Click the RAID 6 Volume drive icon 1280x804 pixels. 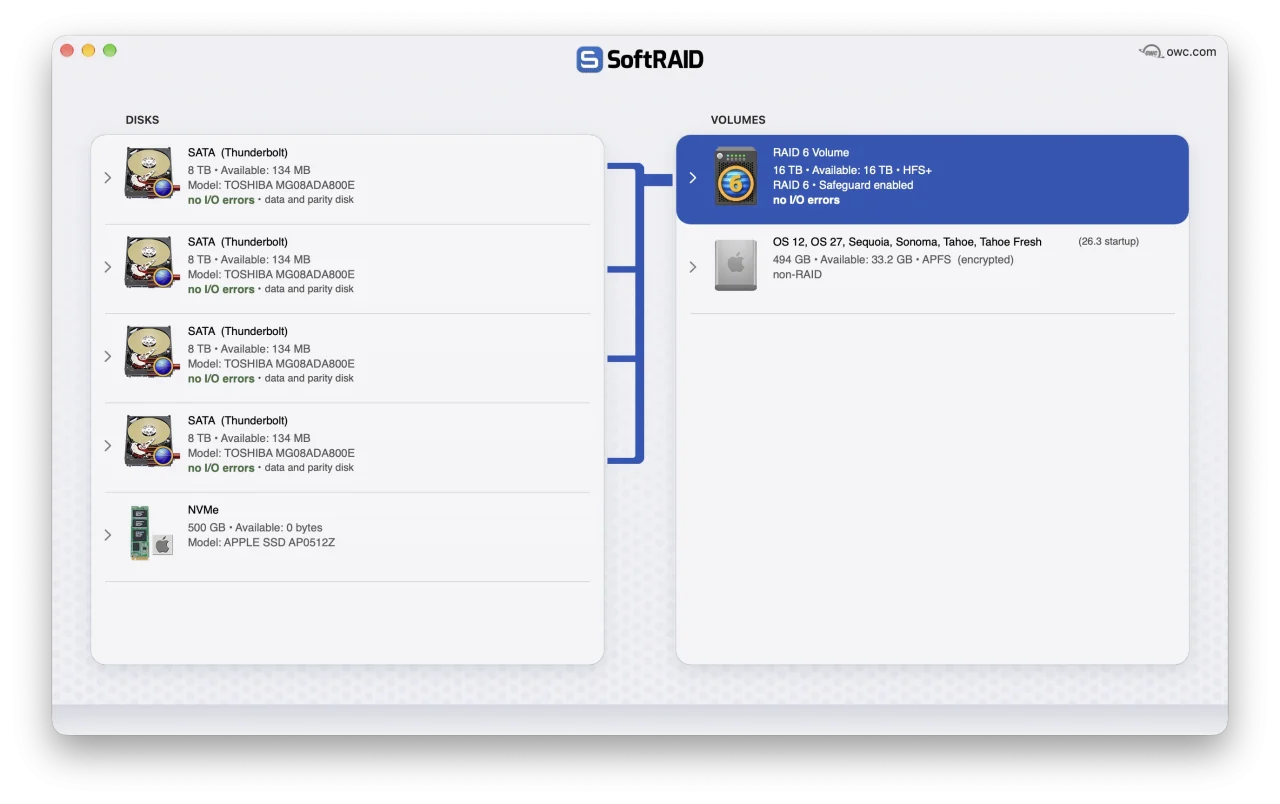pyautogui.click(x=736, y=177)
